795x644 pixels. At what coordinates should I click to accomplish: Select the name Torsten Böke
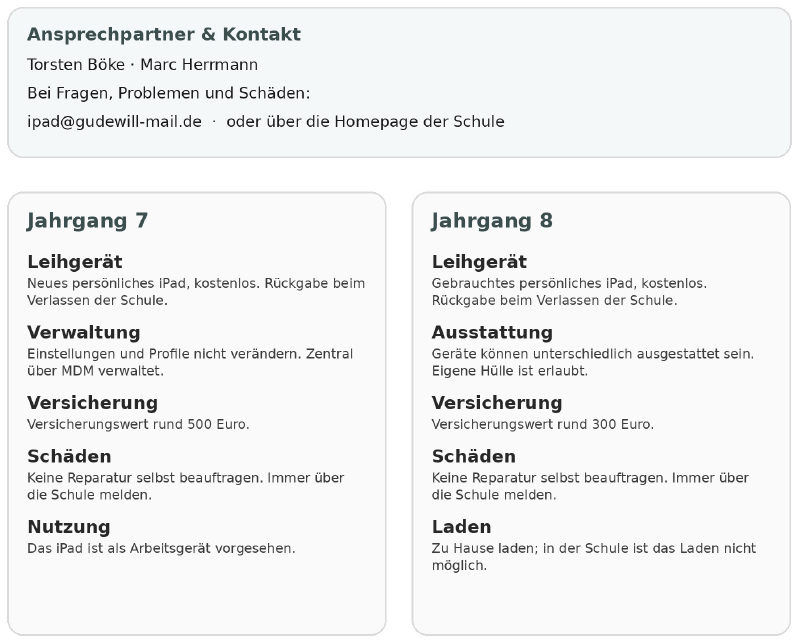(x=76, y=65)
